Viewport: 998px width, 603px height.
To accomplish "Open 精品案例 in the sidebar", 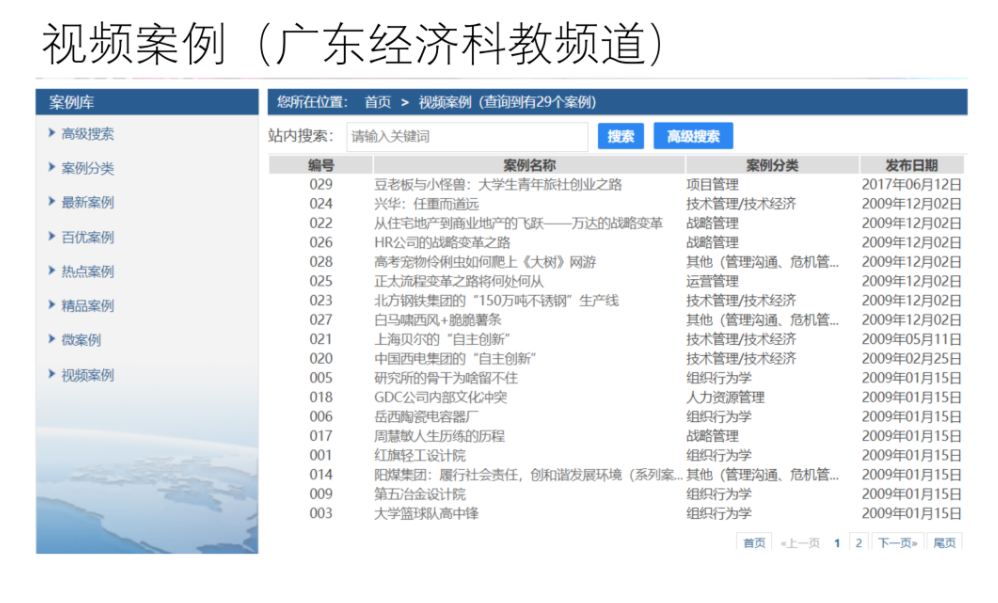I will (x=88, y=306).
